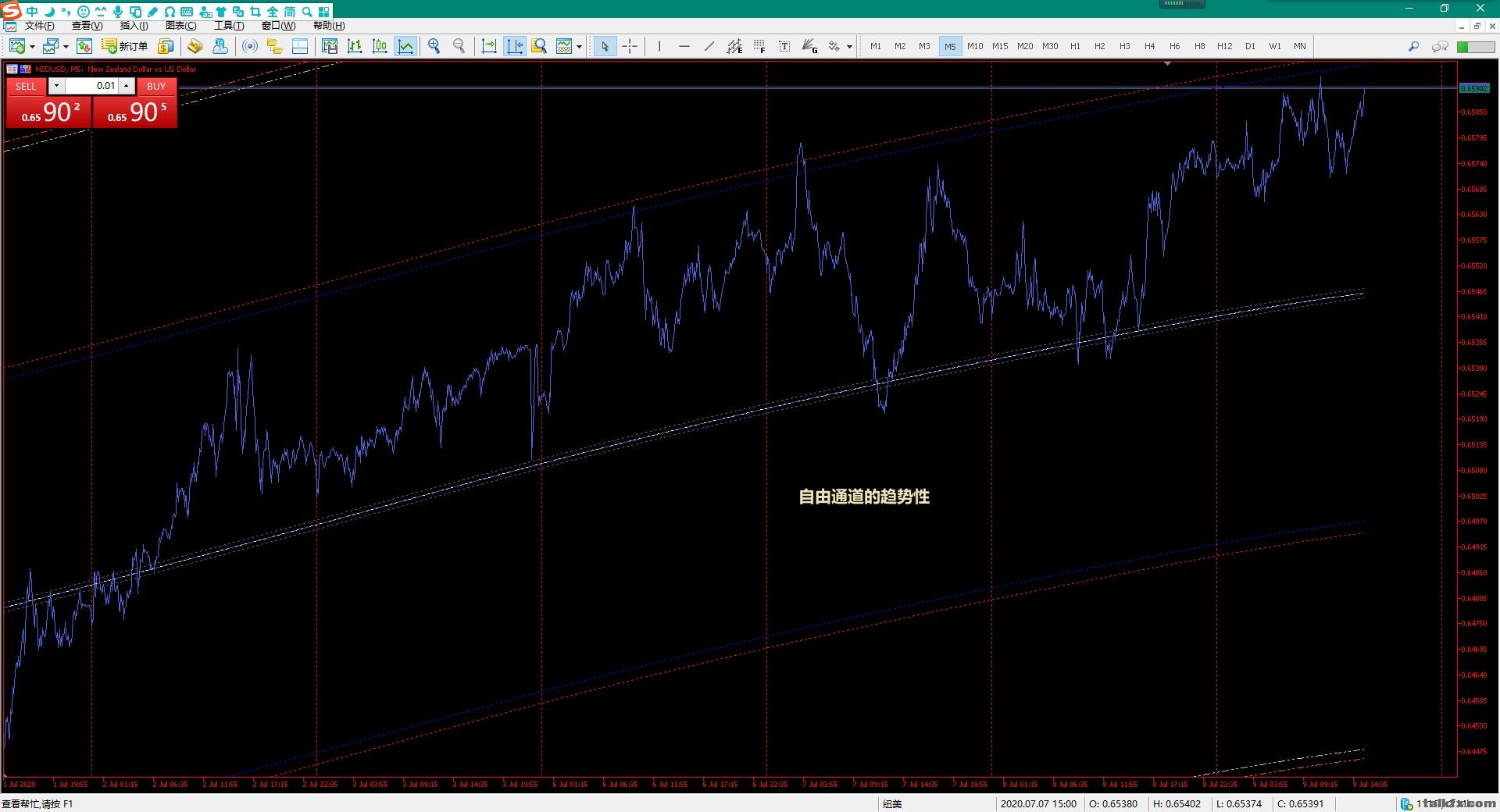
Task: Toggle Sogou voice input microphone
Action: pyautogui.click(x=118, y=12)
